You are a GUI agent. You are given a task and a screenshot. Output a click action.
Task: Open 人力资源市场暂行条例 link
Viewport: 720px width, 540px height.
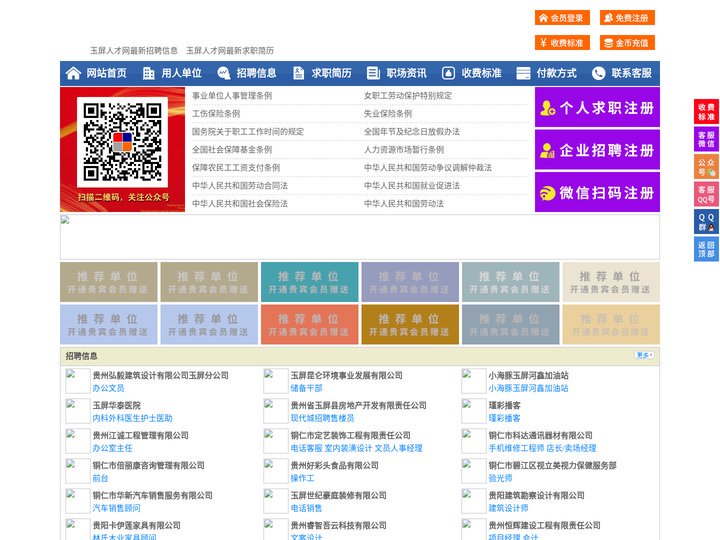tap(404, 150)
